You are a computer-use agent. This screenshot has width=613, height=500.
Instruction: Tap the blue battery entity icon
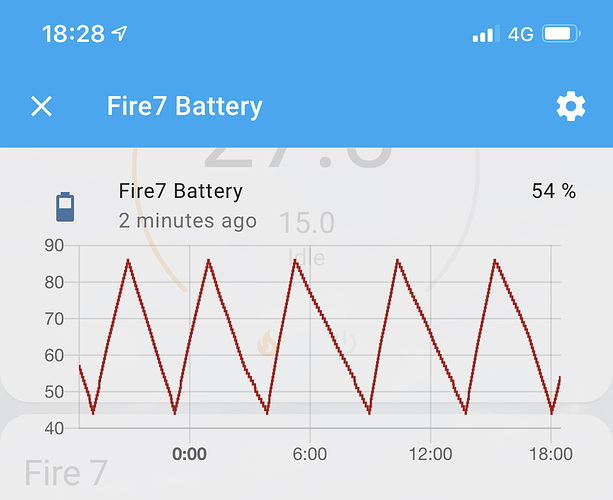[x=65, y=207]
